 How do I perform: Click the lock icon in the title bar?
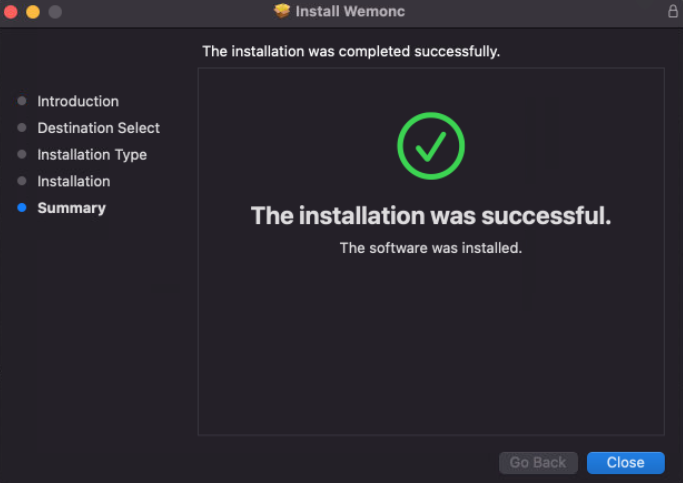coord(672,11)
